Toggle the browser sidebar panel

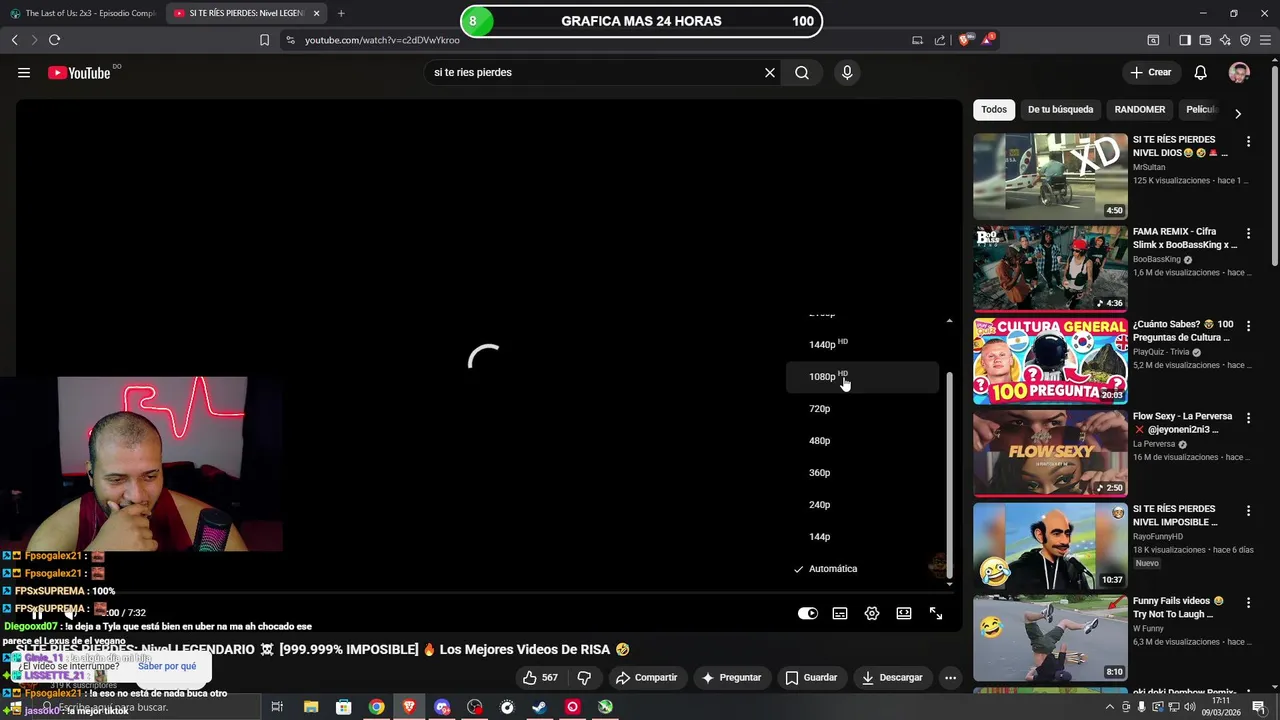[x=1185, y=40]
